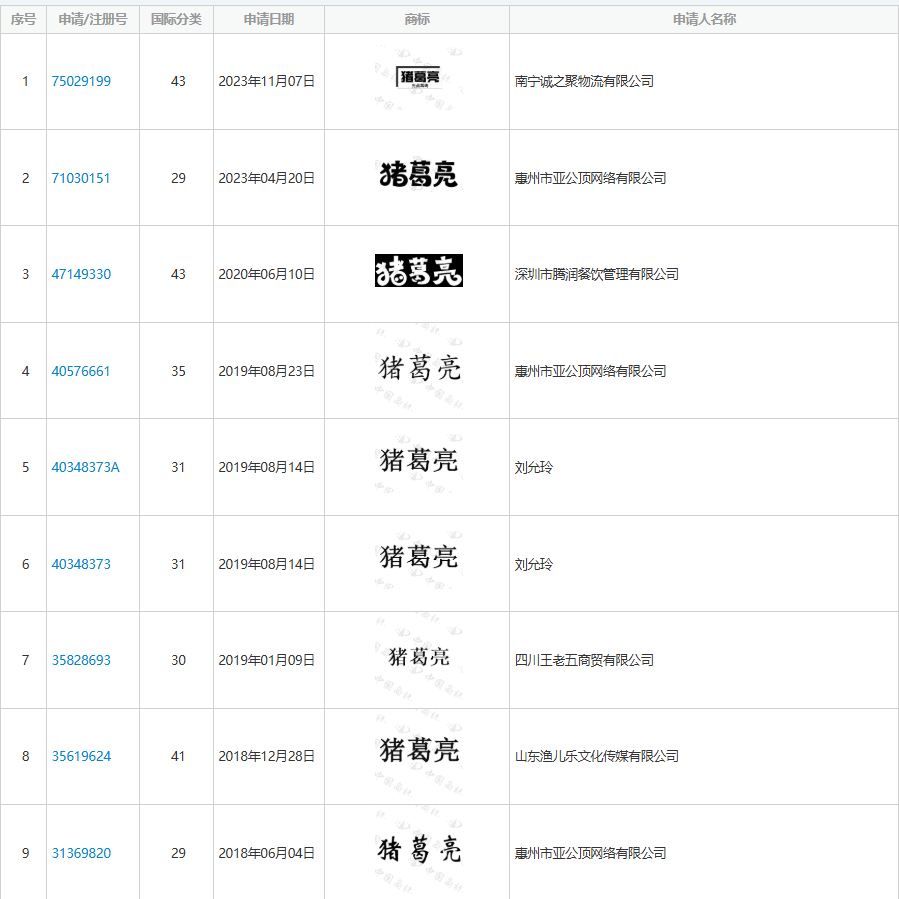Open registration number 75029199 link
Viewport: 899px width, 899px height.
[x=81, y=81]
